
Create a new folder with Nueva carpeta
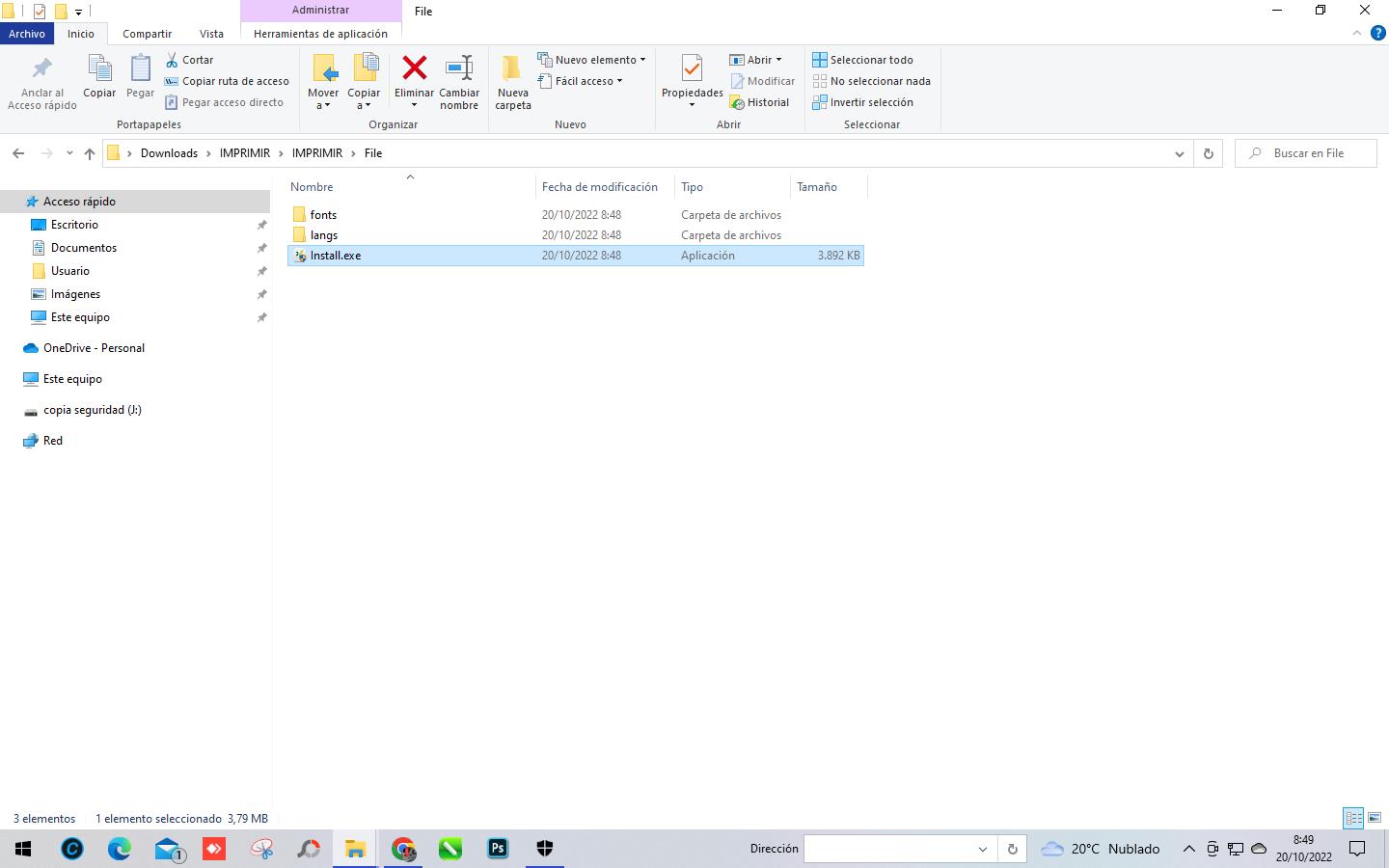point(512,82)
